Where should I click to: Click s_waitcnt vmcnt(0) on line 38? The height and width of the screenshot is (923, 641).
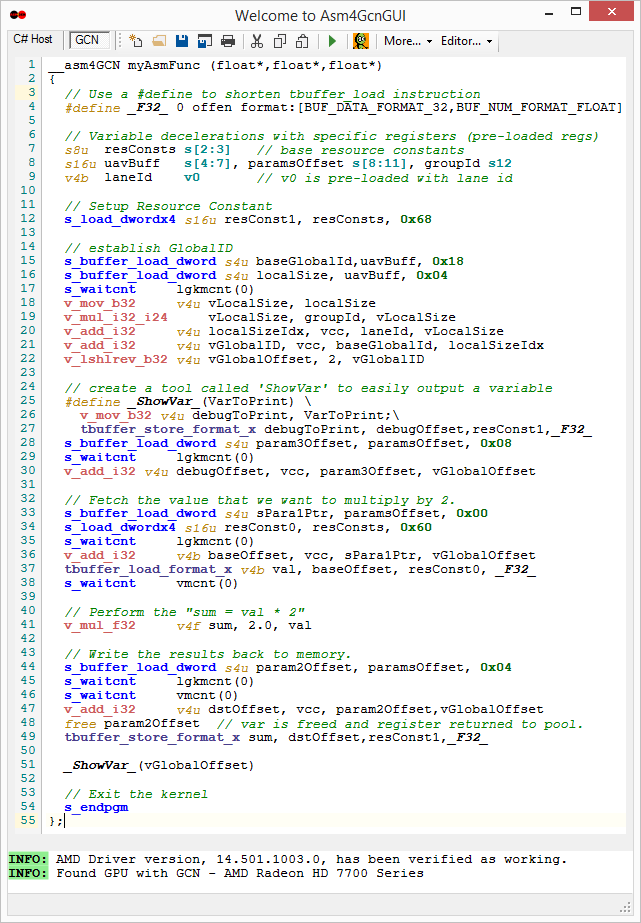tap(151, 583)
